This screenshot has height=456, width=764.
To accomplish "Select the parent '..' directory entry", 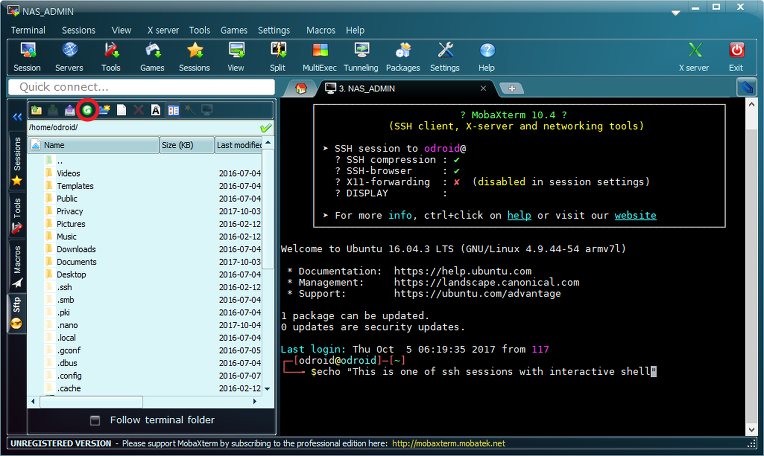I will 59,161.
